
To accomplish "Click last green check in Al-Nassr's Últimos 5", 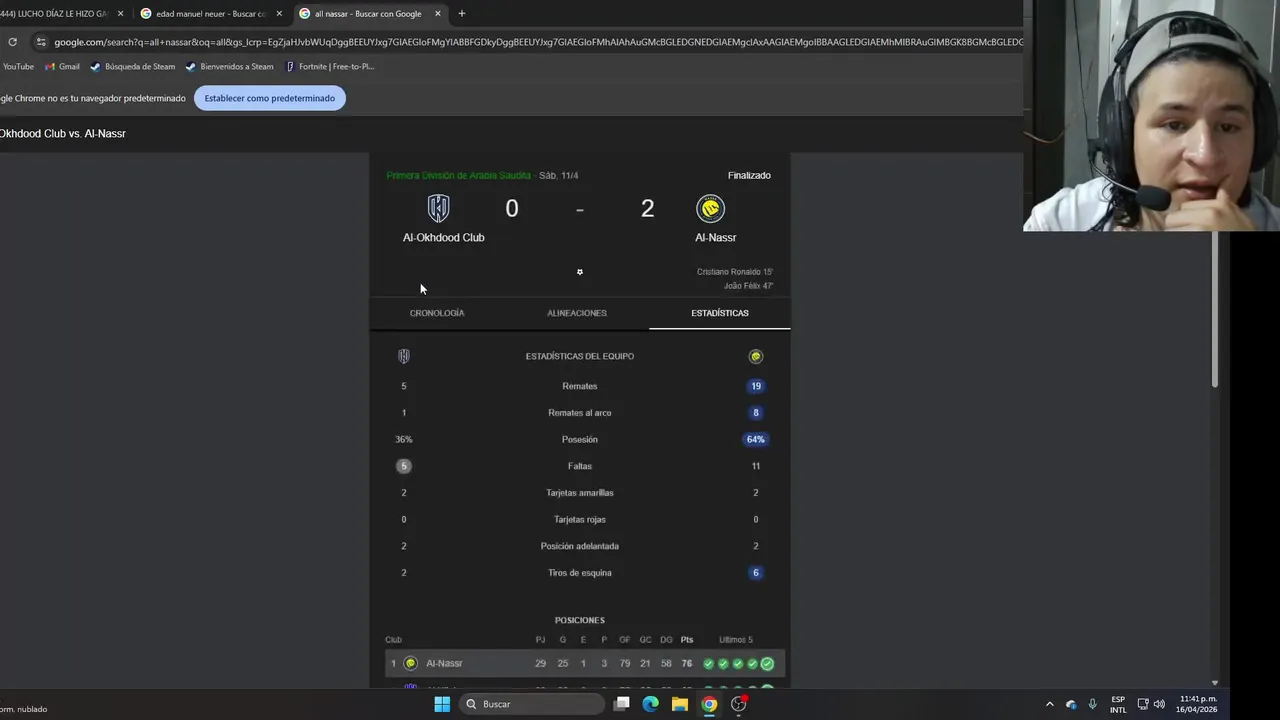I will tap(767, 664).
